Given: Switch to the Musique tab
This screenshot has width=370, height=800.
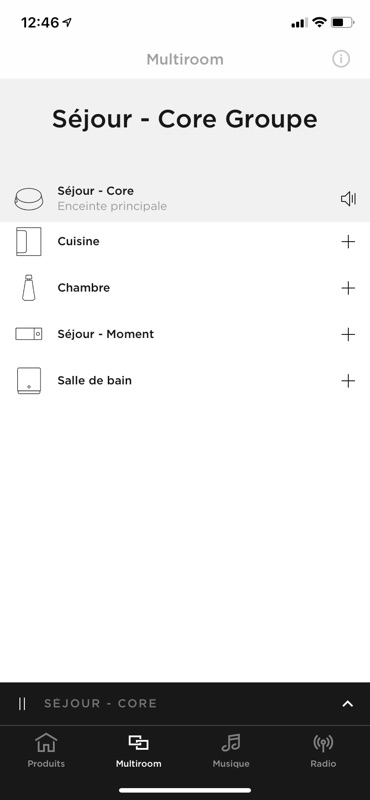Looking at the screenshot, I should click(x=231, y=750).
